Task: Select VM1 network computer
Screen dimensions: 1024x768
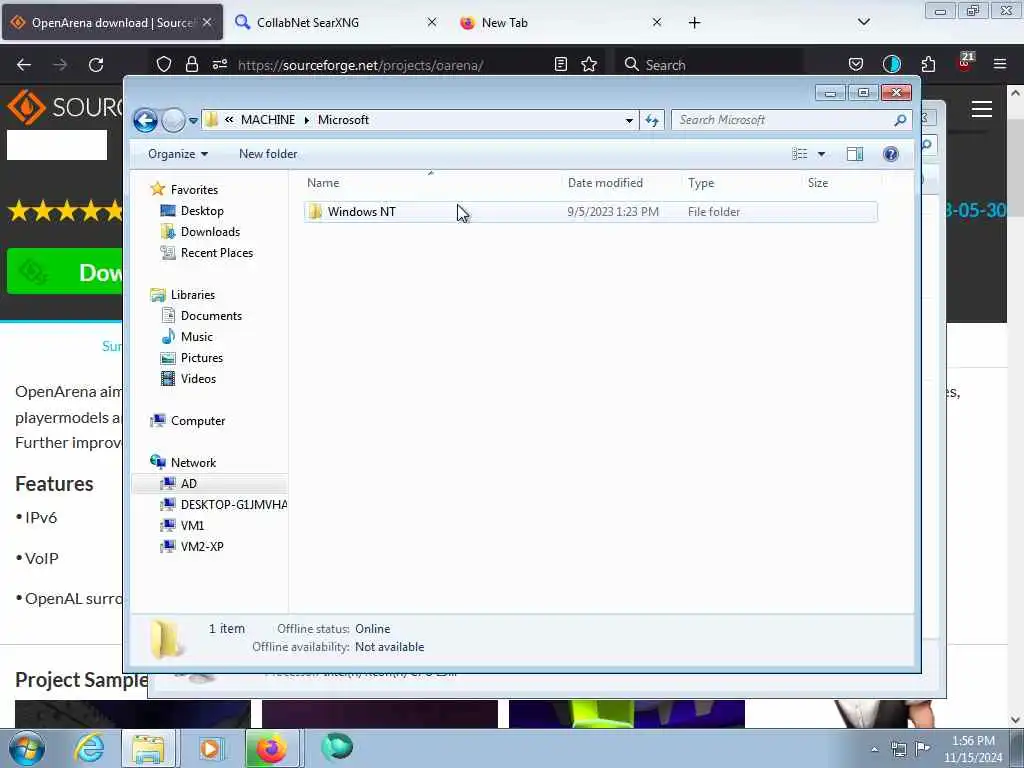Action: 192,526
